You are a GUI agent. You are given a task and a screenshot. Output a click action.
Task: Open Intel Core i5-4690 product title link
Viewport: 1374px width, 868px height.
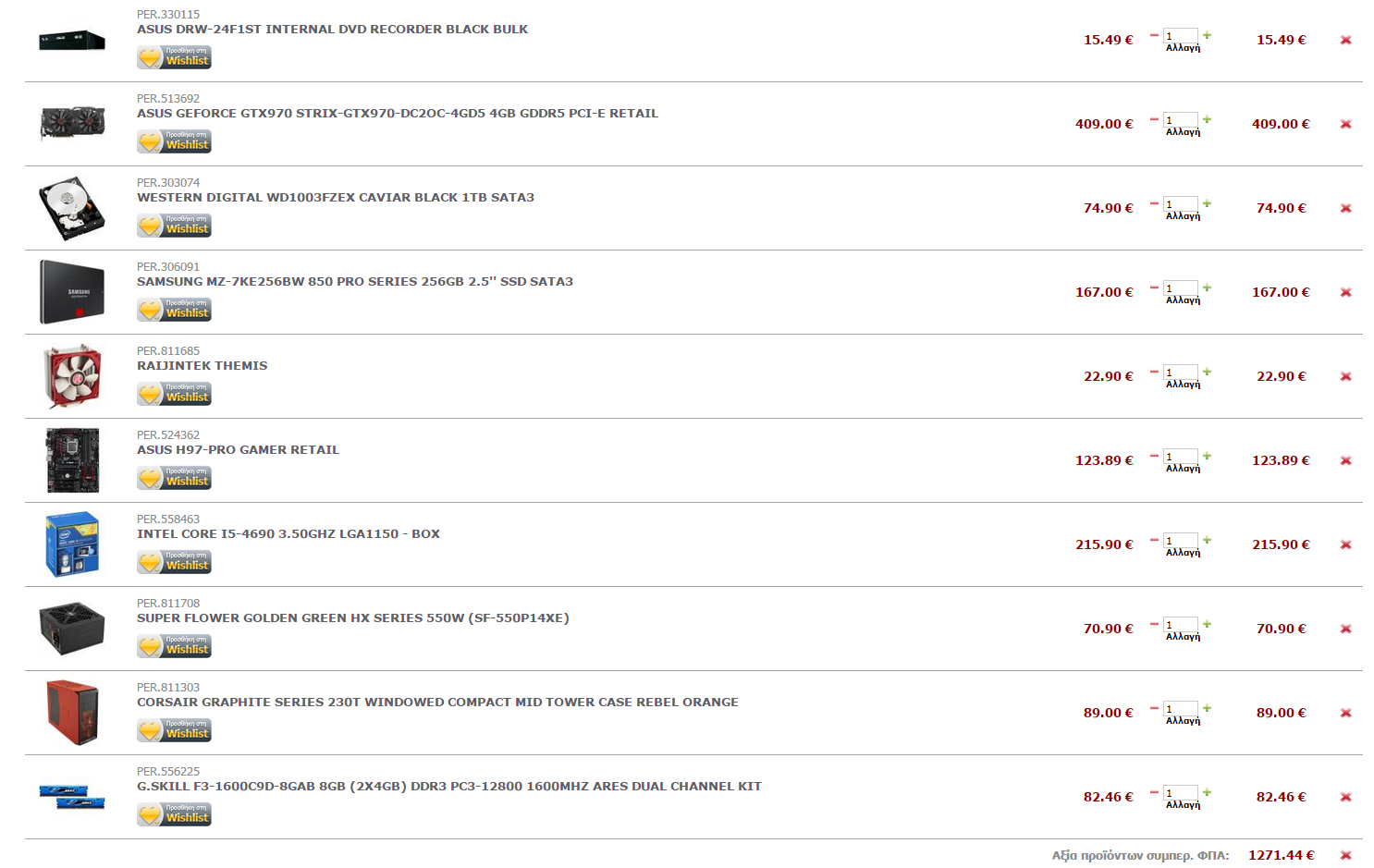(288, 534)
